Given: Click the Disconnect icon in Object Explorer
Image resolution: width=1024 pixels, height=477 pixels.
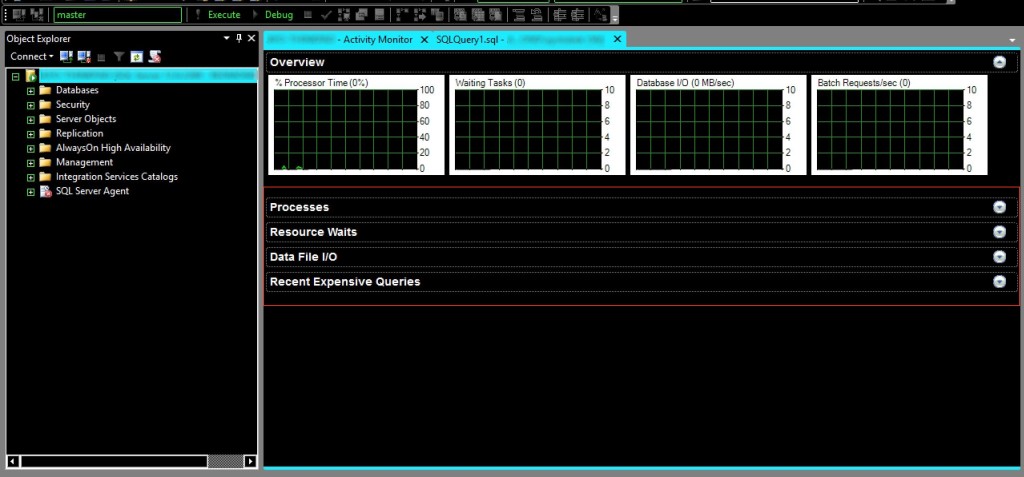Looking at the screenshot, I should pos(84,57).
